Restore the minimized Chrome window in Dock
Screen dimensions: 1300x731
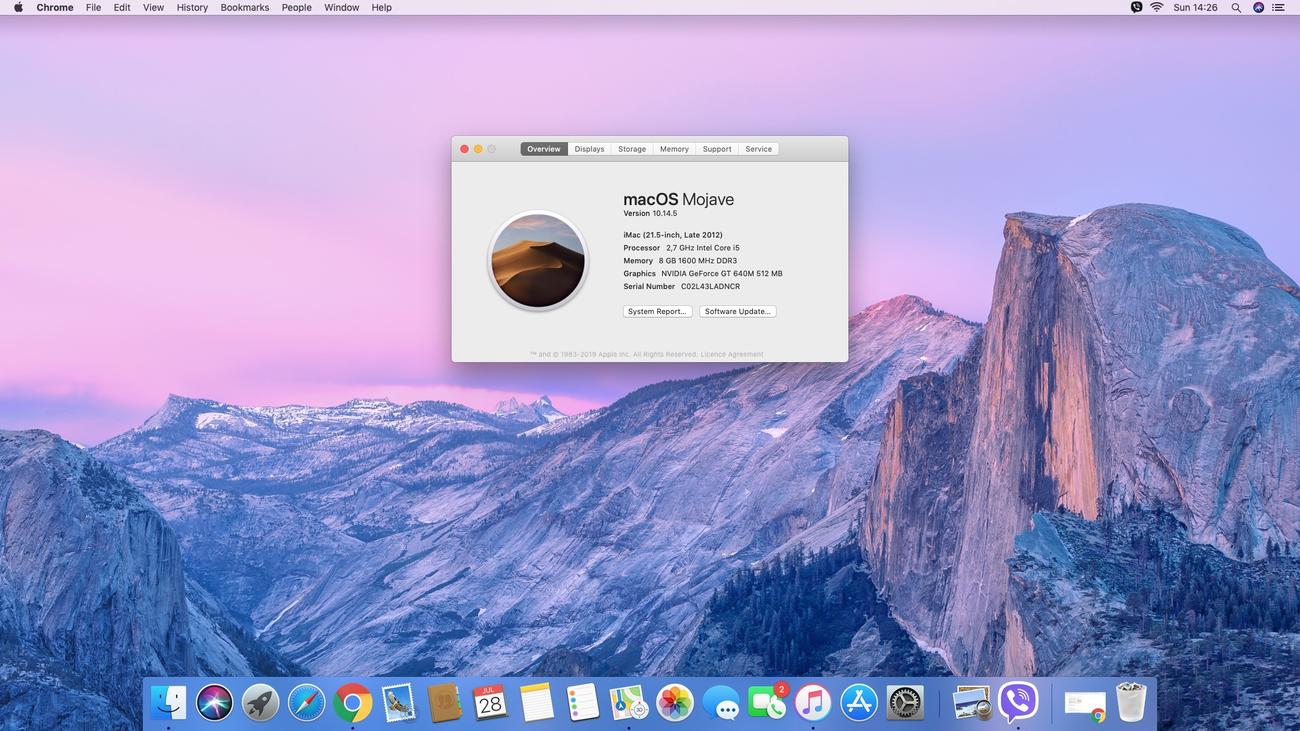point(1085,705)
